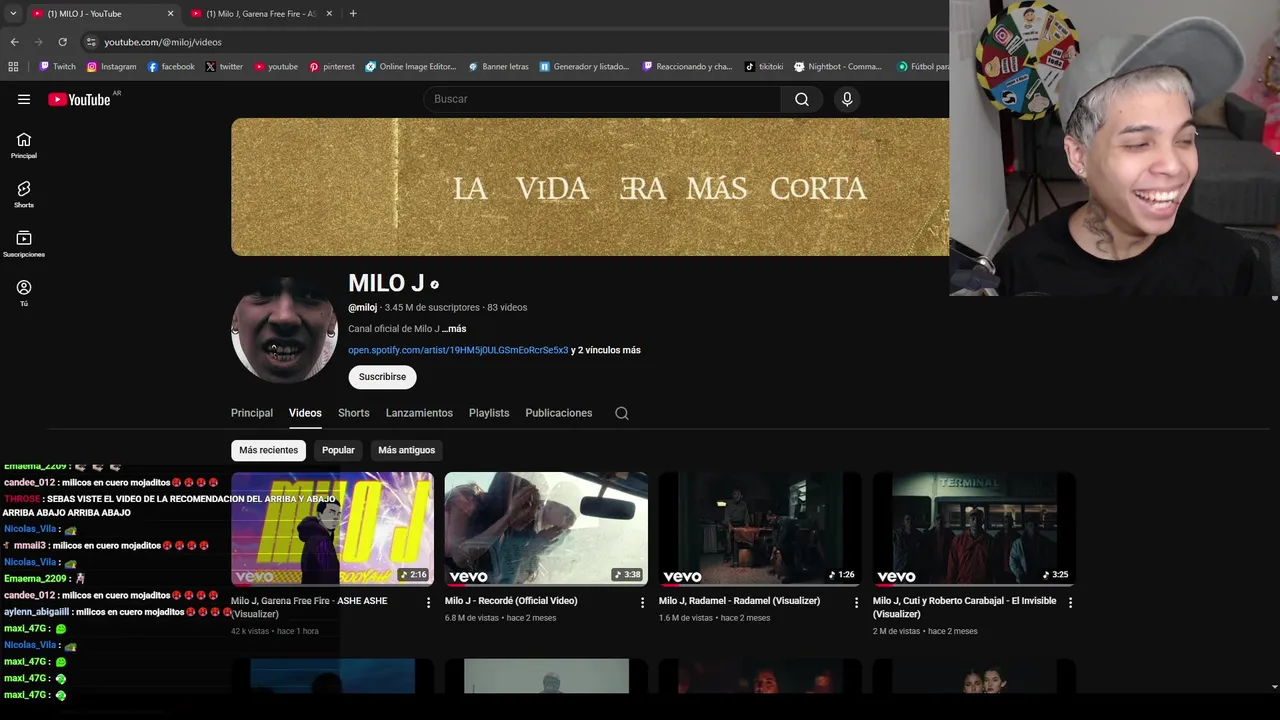Open Generador y listado bookmark
The height and width of the screenshot is (720, 1280).
tap(584, 67)
